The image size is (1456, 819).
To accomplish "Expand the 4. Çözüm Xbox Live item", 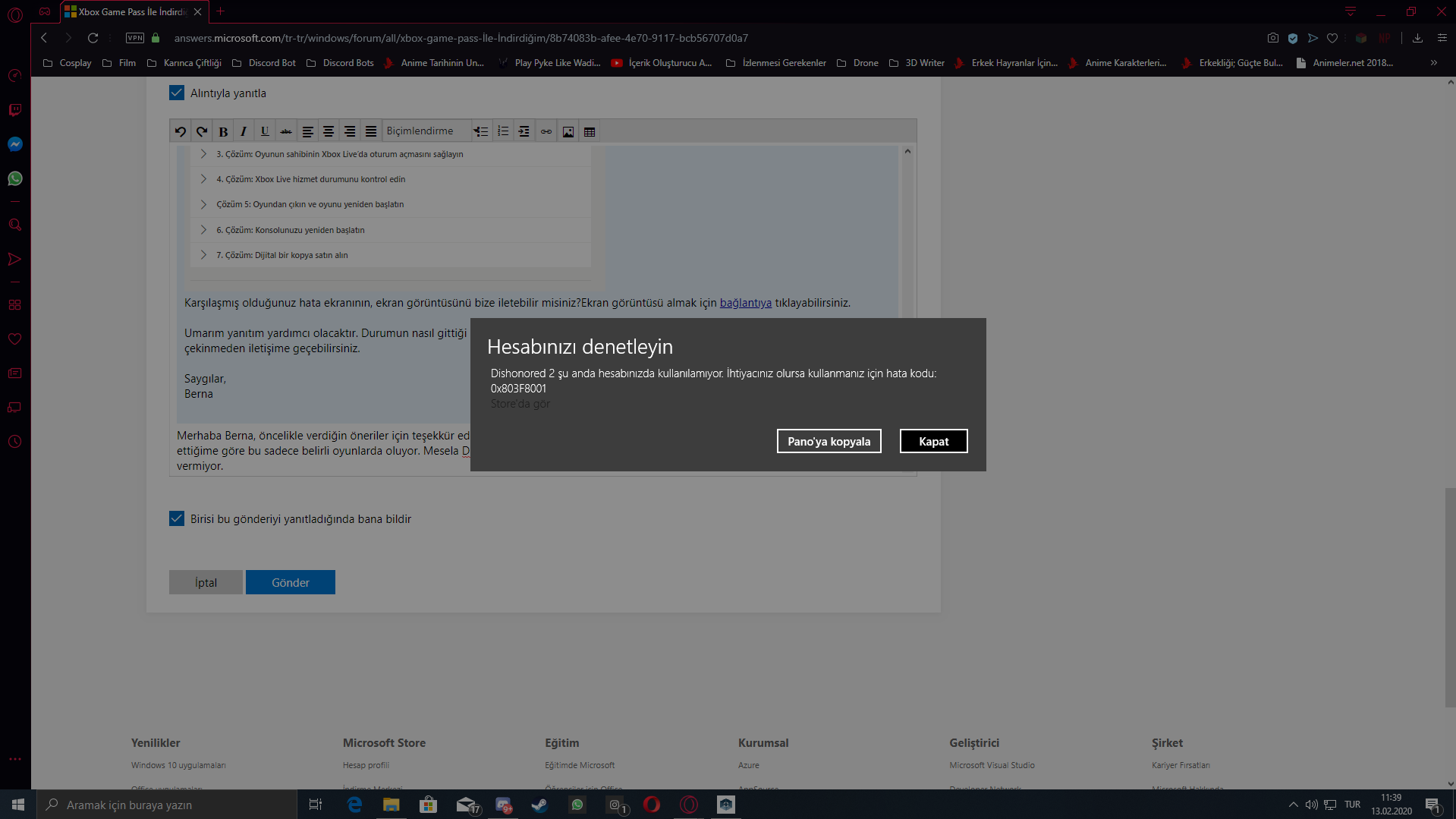I will tap(390, 179).
